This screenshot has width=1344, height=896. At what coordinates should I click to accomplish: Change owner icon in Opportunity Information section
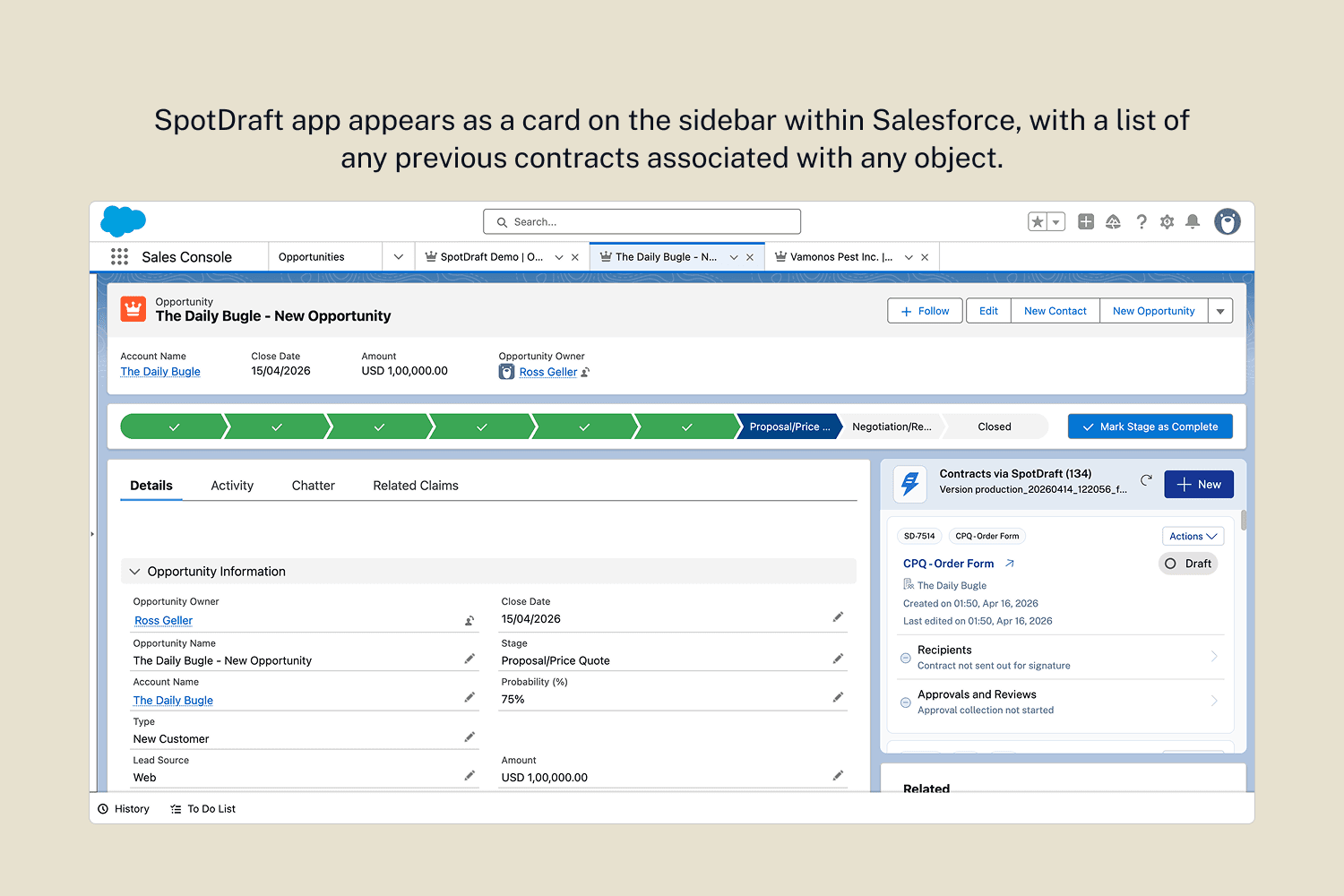(x=470, y=620)
